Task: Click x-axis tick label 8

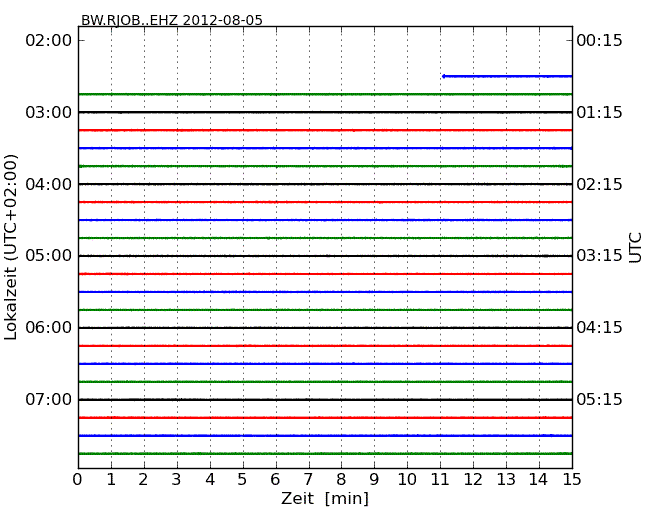Action: (341, 480)
